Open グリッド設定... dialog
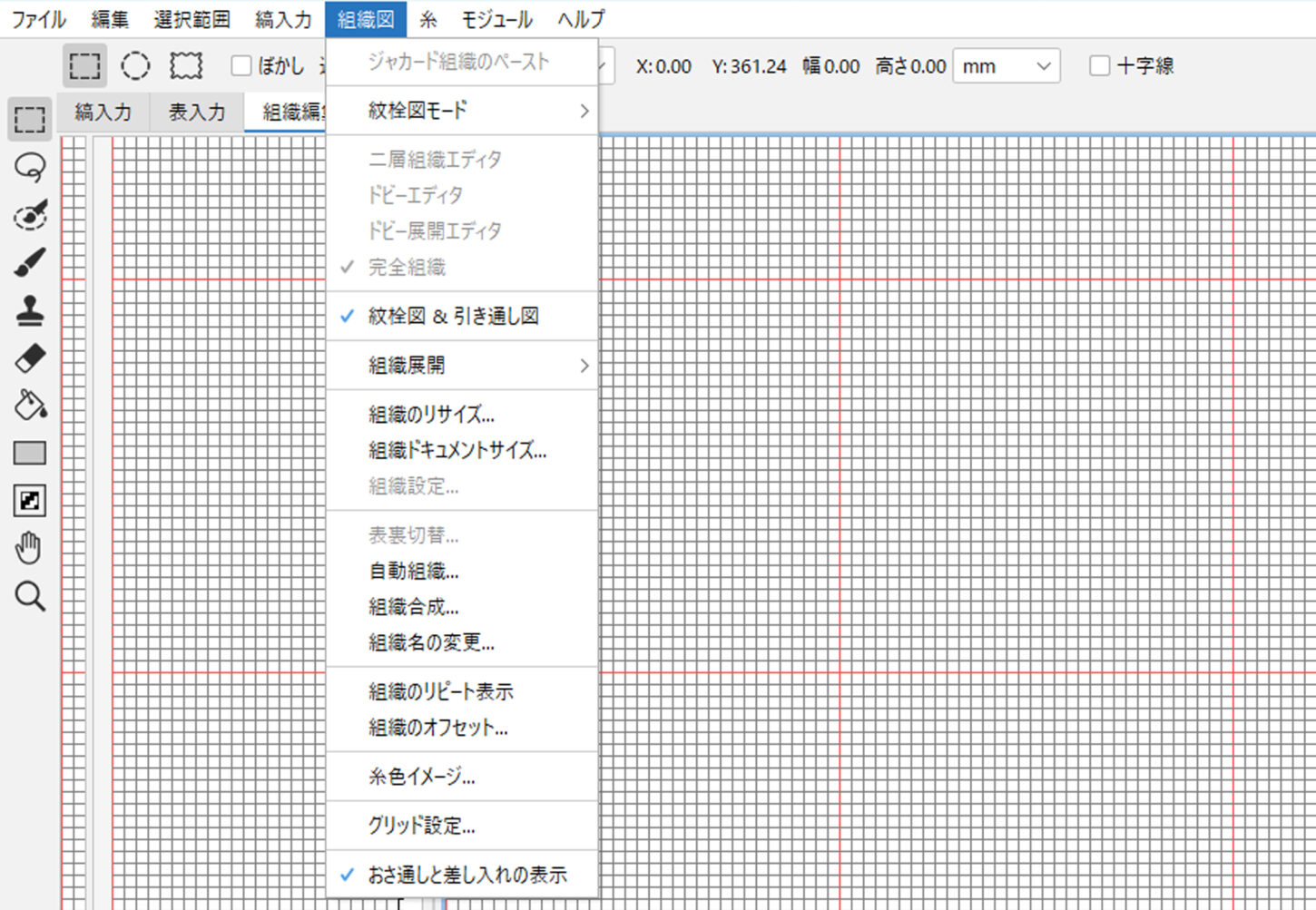This screenshot has height=910, width=1316. [422, 826]
